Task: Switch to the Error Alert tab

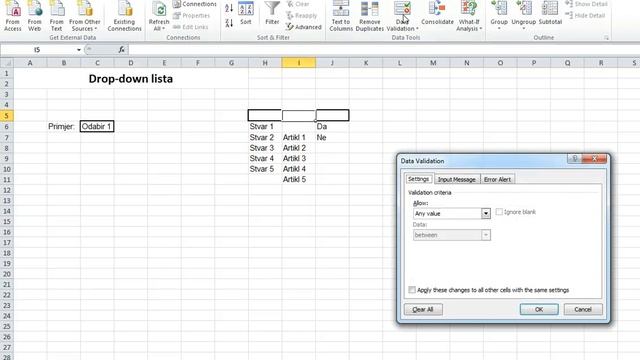Action: pos(497,180)
